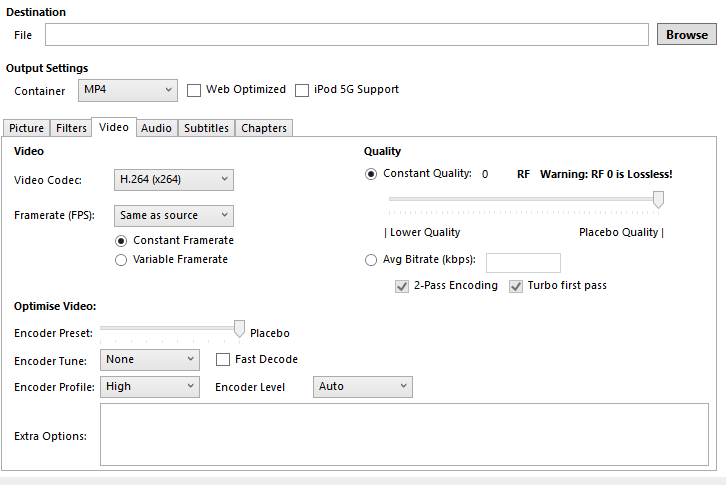Click the destination File path field
Screen dimensions: 726x485
[x=346, y=35]
